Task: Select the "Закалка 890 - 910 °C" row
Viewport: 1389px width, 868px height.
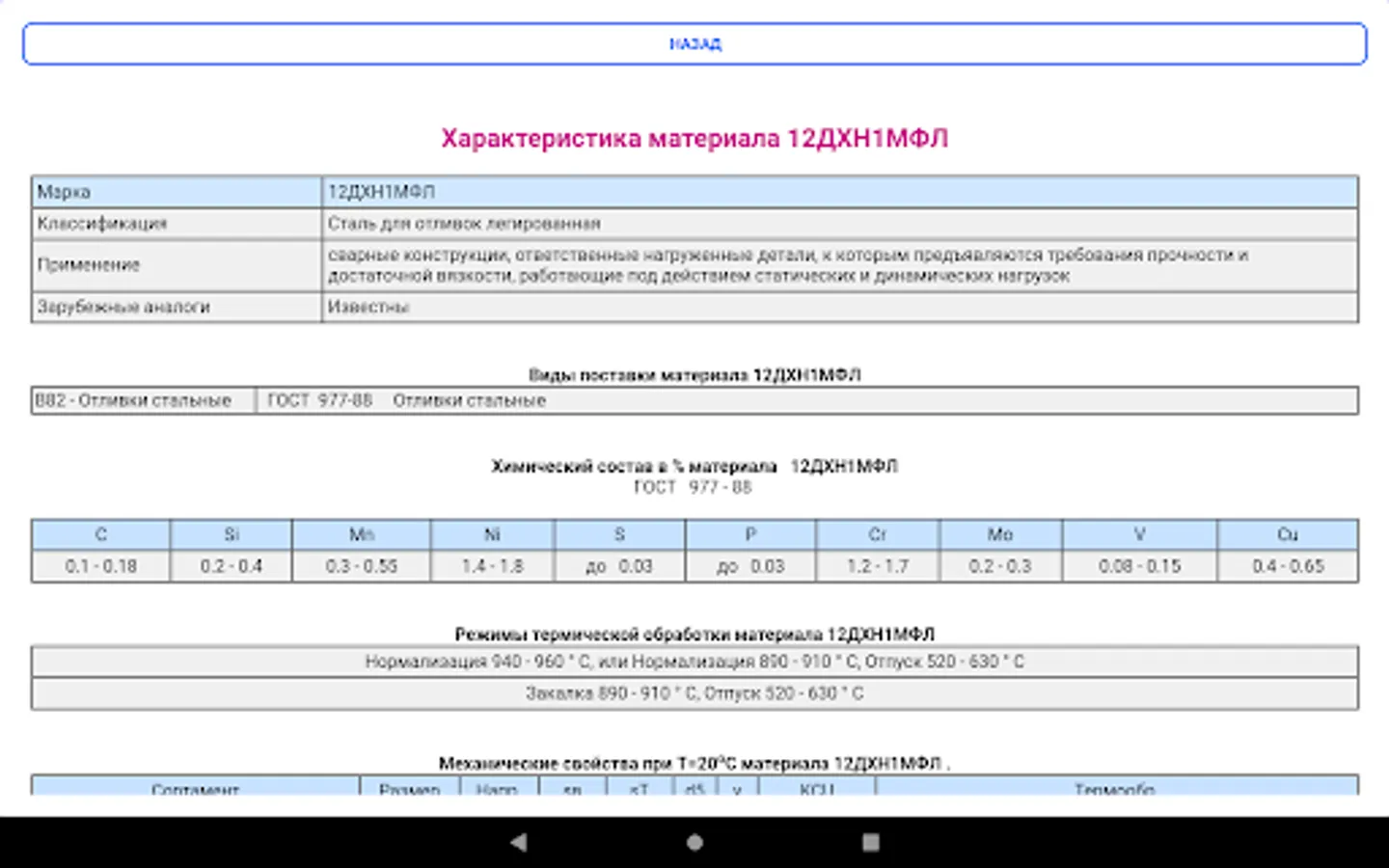Action: [694, 693]
